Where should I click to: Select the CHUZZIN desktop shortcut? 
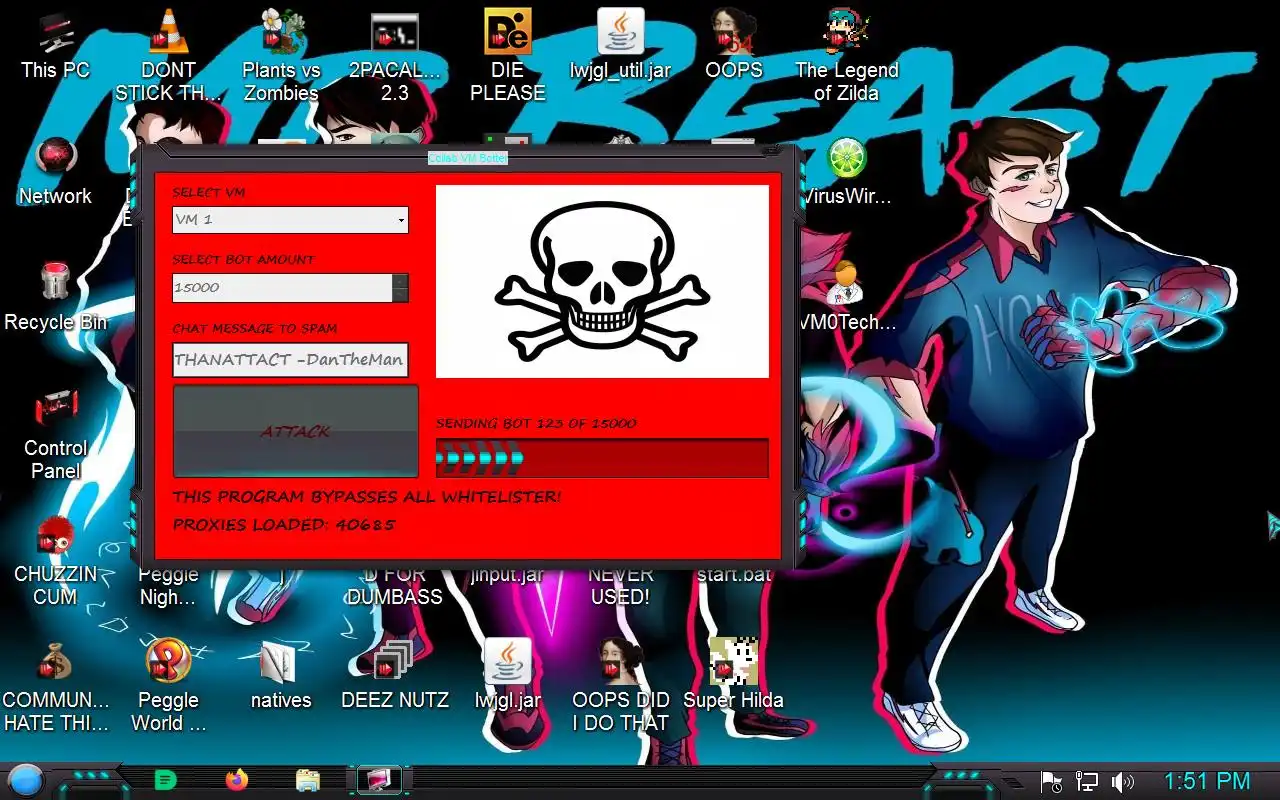(56, 560)
